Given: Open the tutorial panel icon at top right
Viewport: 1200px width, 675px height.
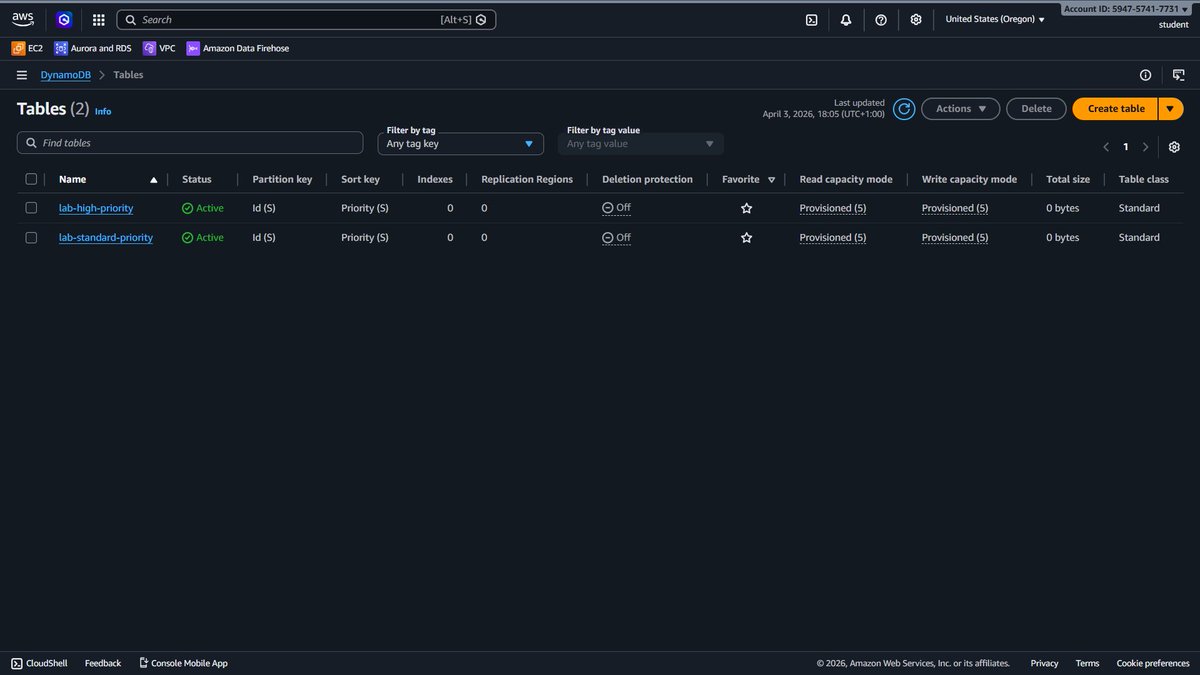Looking at the screenshot, I should (1177, 75).
